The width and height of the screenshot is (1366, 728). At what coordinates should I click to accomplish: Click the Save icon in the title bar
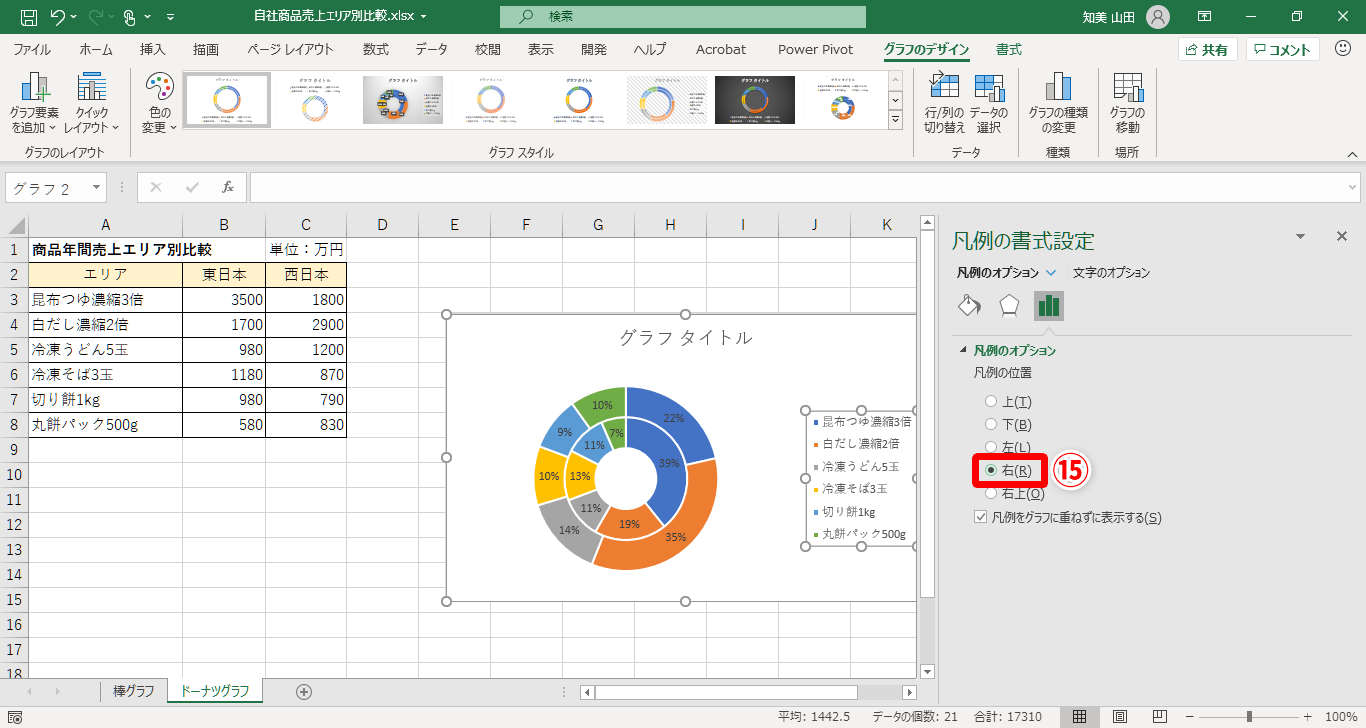coord(29,17)
